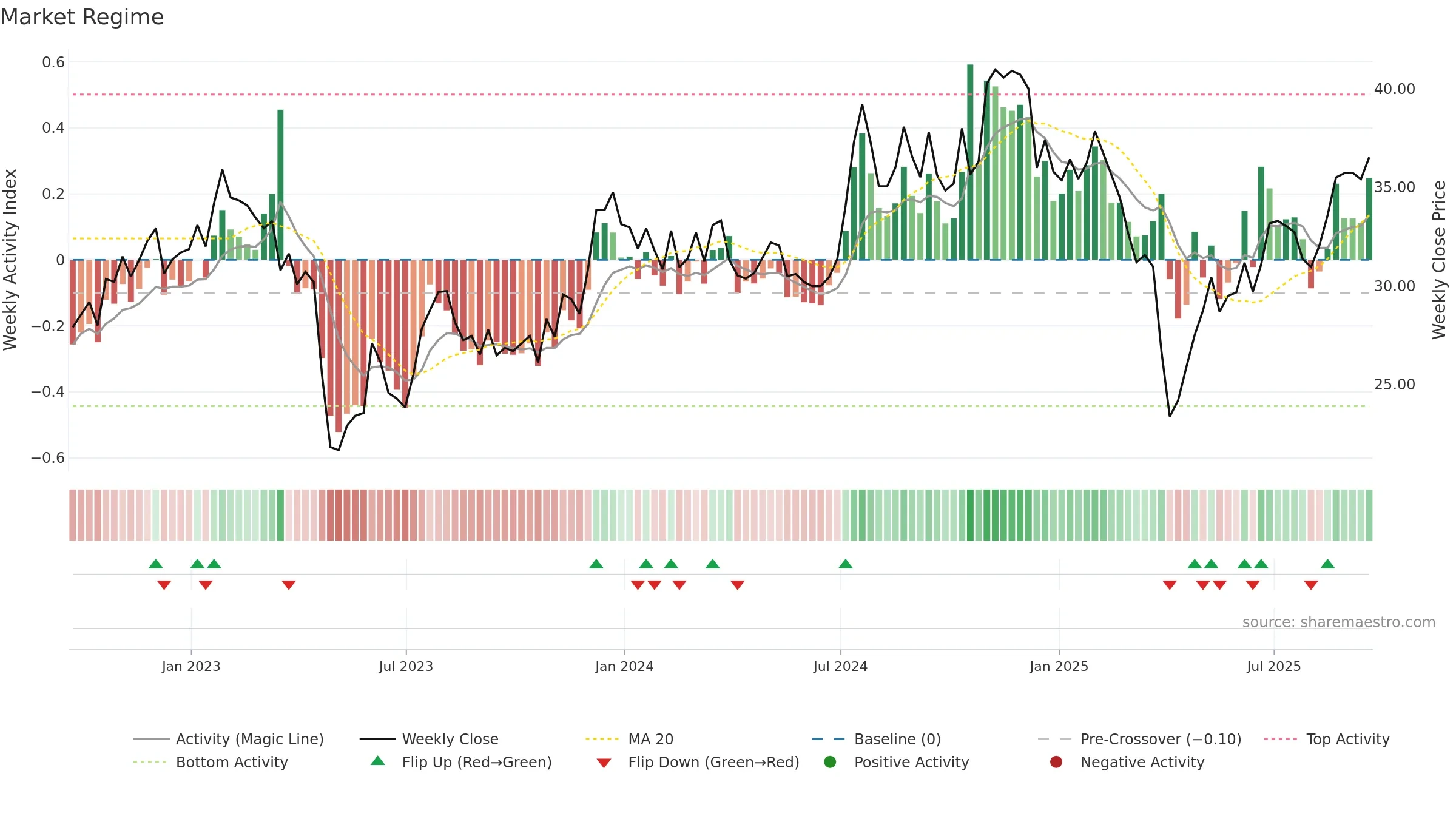
Task: Click the source: sharemaestro.com text
Action: pos(1339,622)
